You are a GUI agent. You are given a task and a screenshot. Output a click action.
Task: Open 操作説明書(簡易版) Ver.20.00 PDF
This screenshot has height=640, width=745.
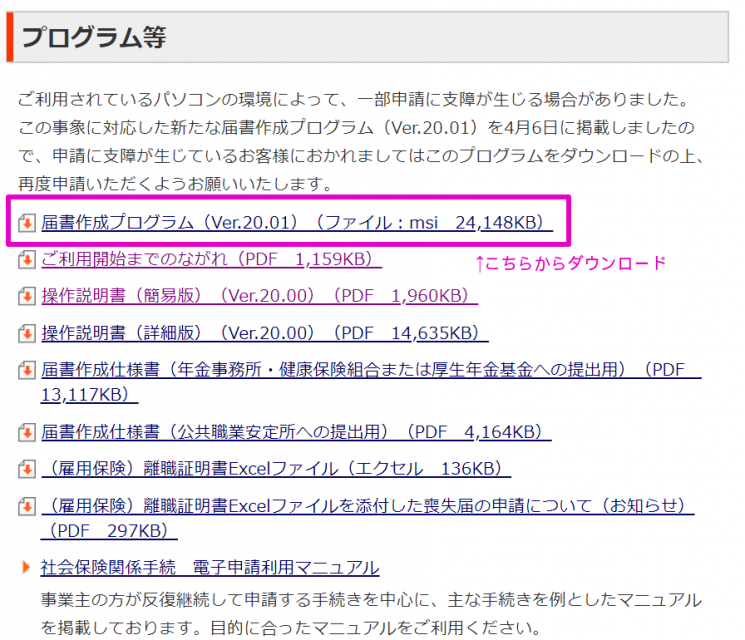pos(259,296)
